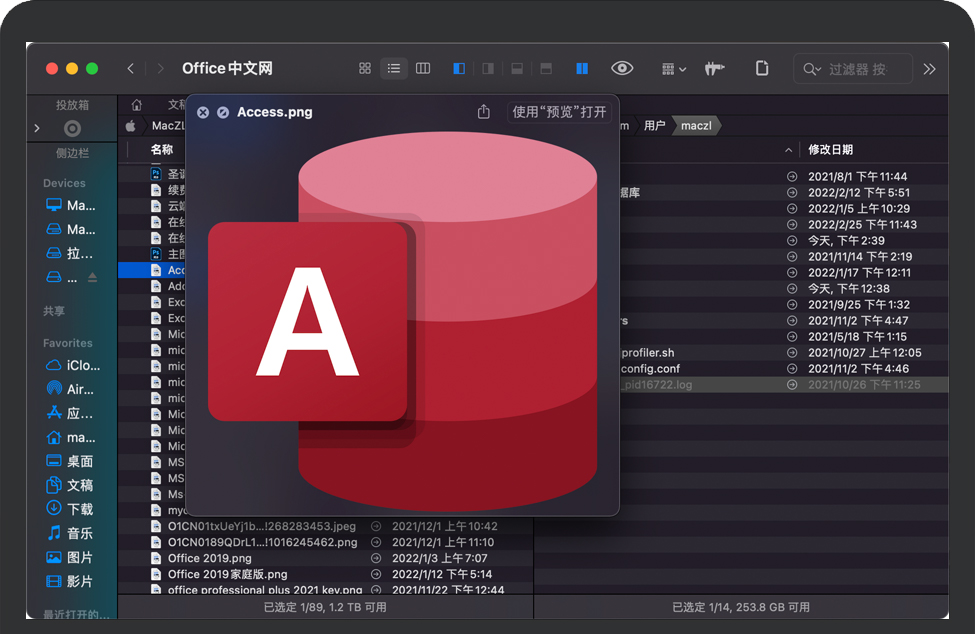Switch to list view mode

(394, 68)
